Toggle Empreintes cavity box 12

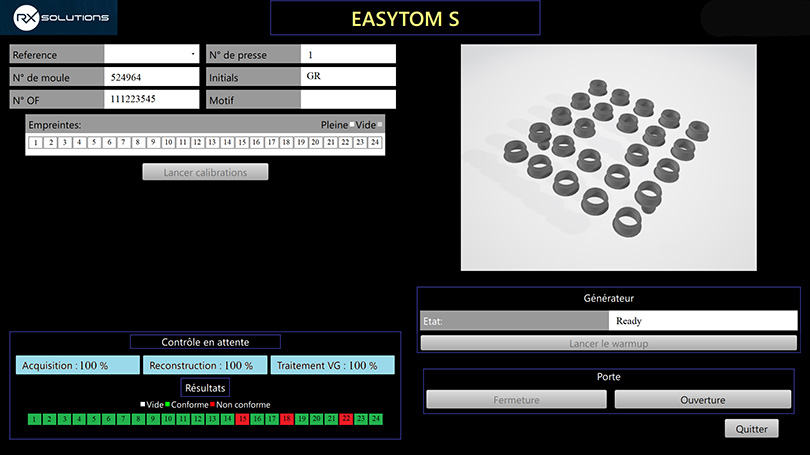[x=197, y=142]
